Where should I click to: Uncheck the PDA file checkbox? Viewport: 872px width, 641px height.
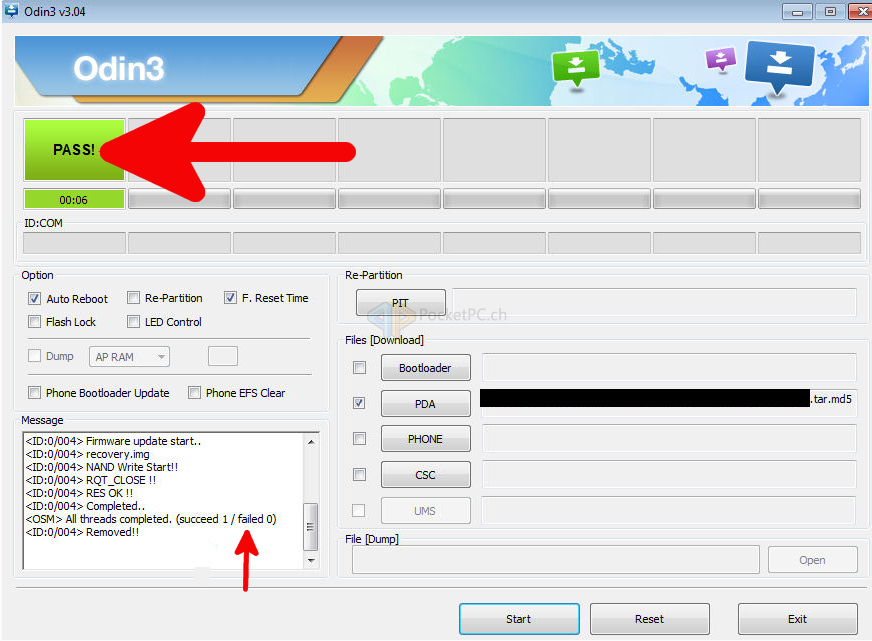[x=360, y=403]
